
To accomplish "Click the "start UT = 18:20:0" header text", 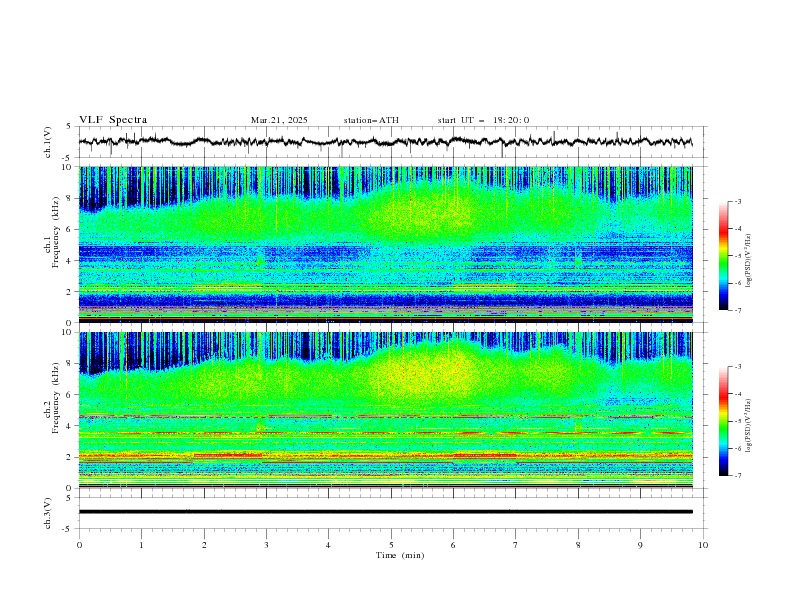I will [483, 120].
